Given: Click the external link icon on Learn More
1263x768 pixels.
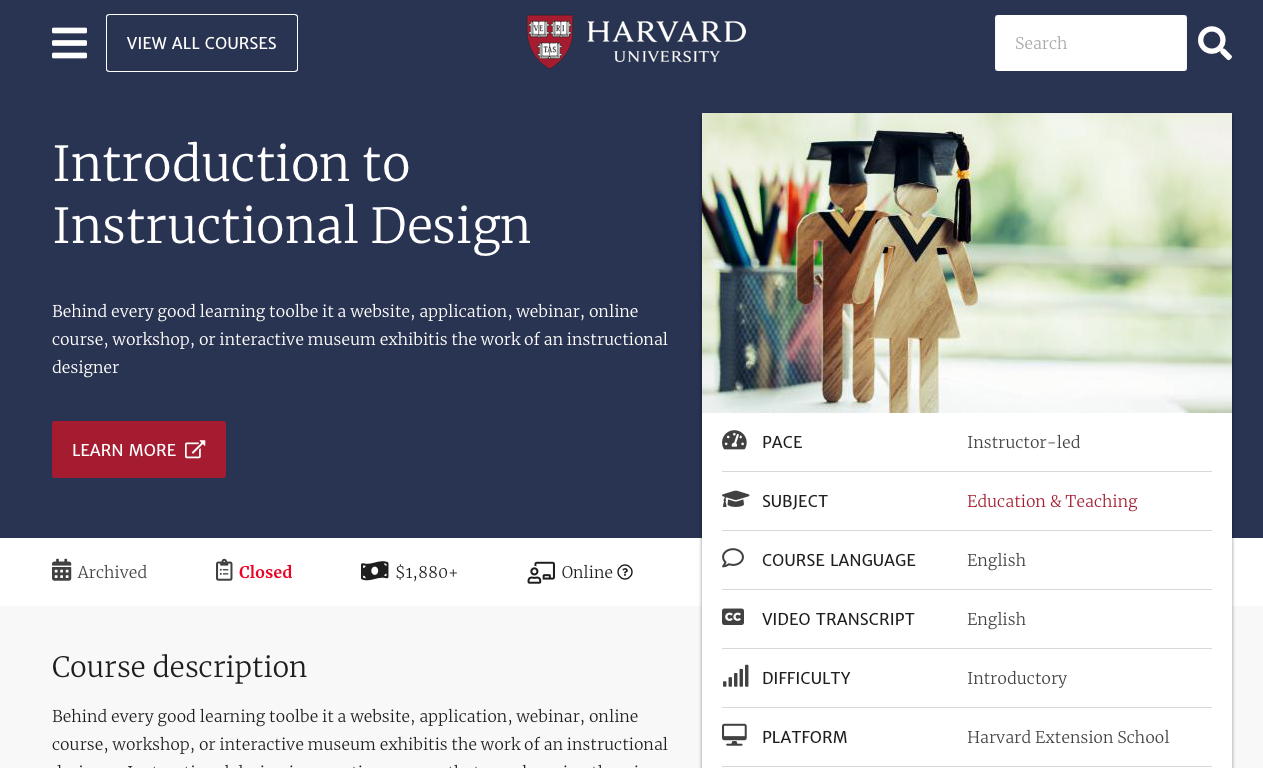Looking at the screenshot, I should pyautogui.click(x=195, y=449).
